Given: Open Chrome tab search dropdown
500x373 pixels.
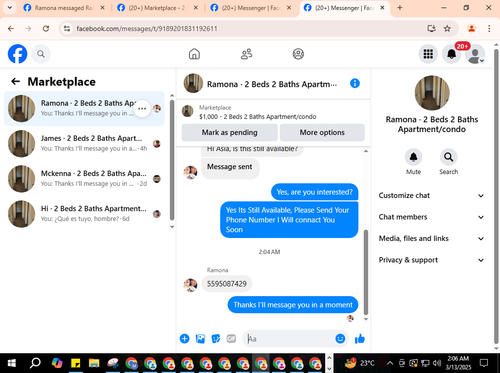Looking at the screenshot, I should [x=10, y=8].
